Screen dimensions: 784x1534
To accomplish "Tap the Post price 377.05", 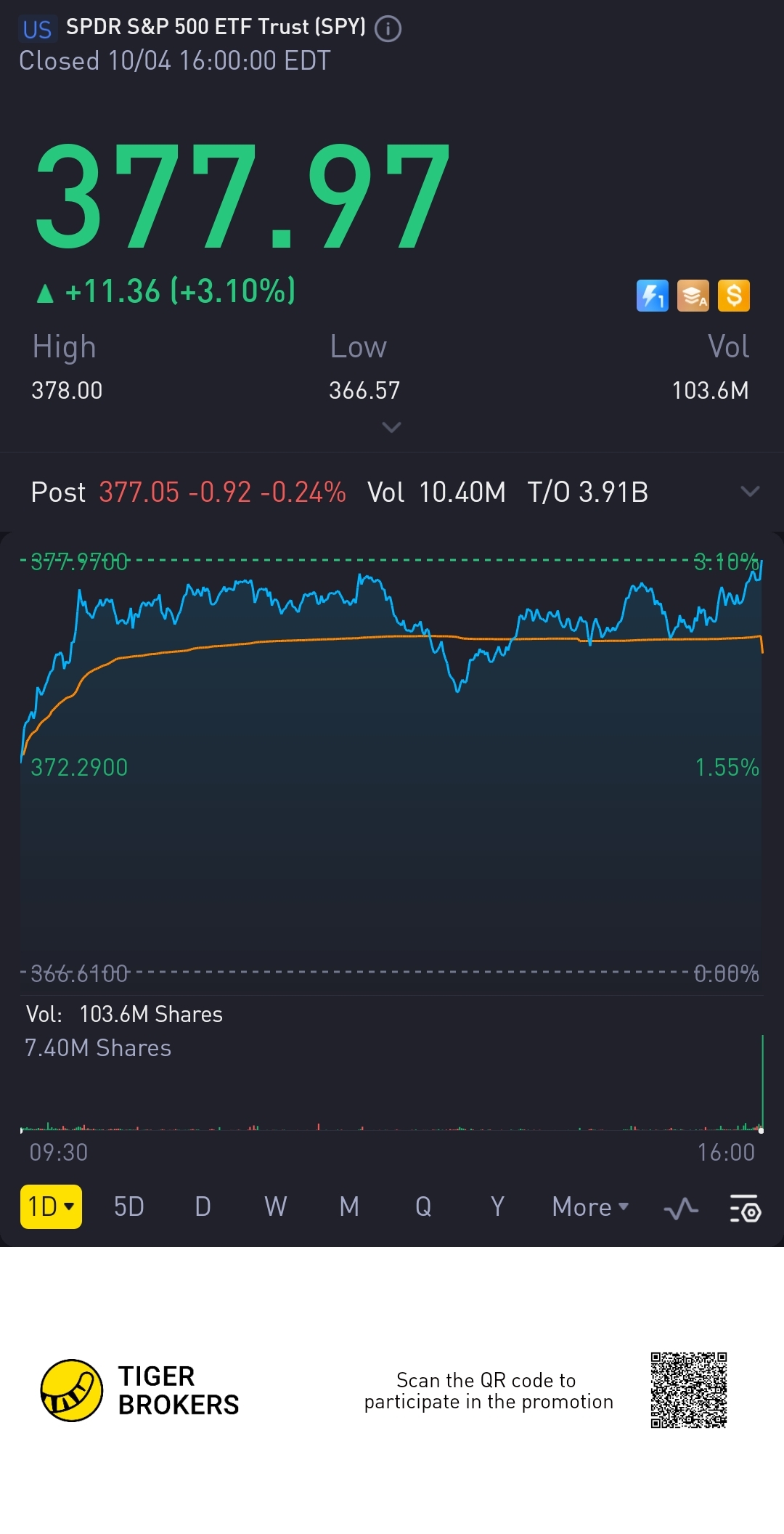I will pos(139,492).
